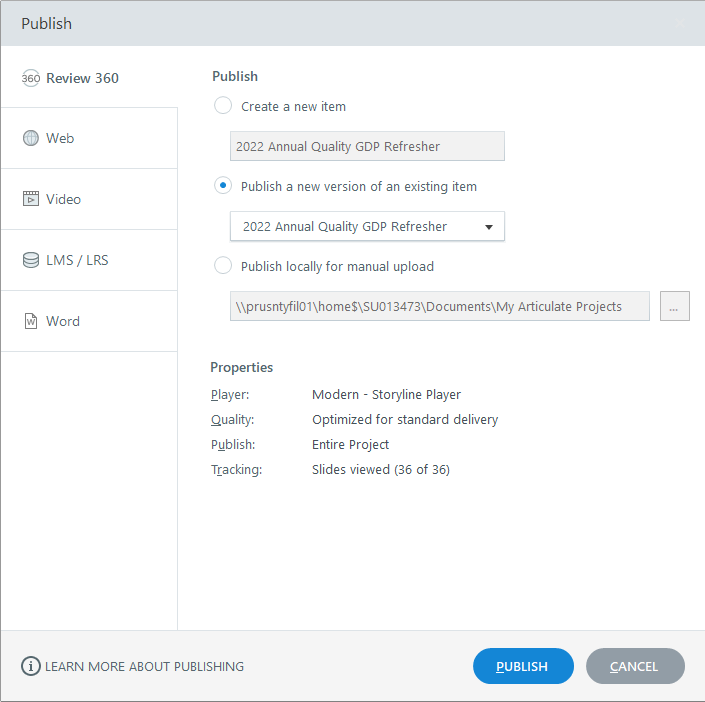Screen dimensions: 705x702
Task: Change Player: Modern - Storyline Player setting
Action: pyautogui.click(x=386, y=394)
